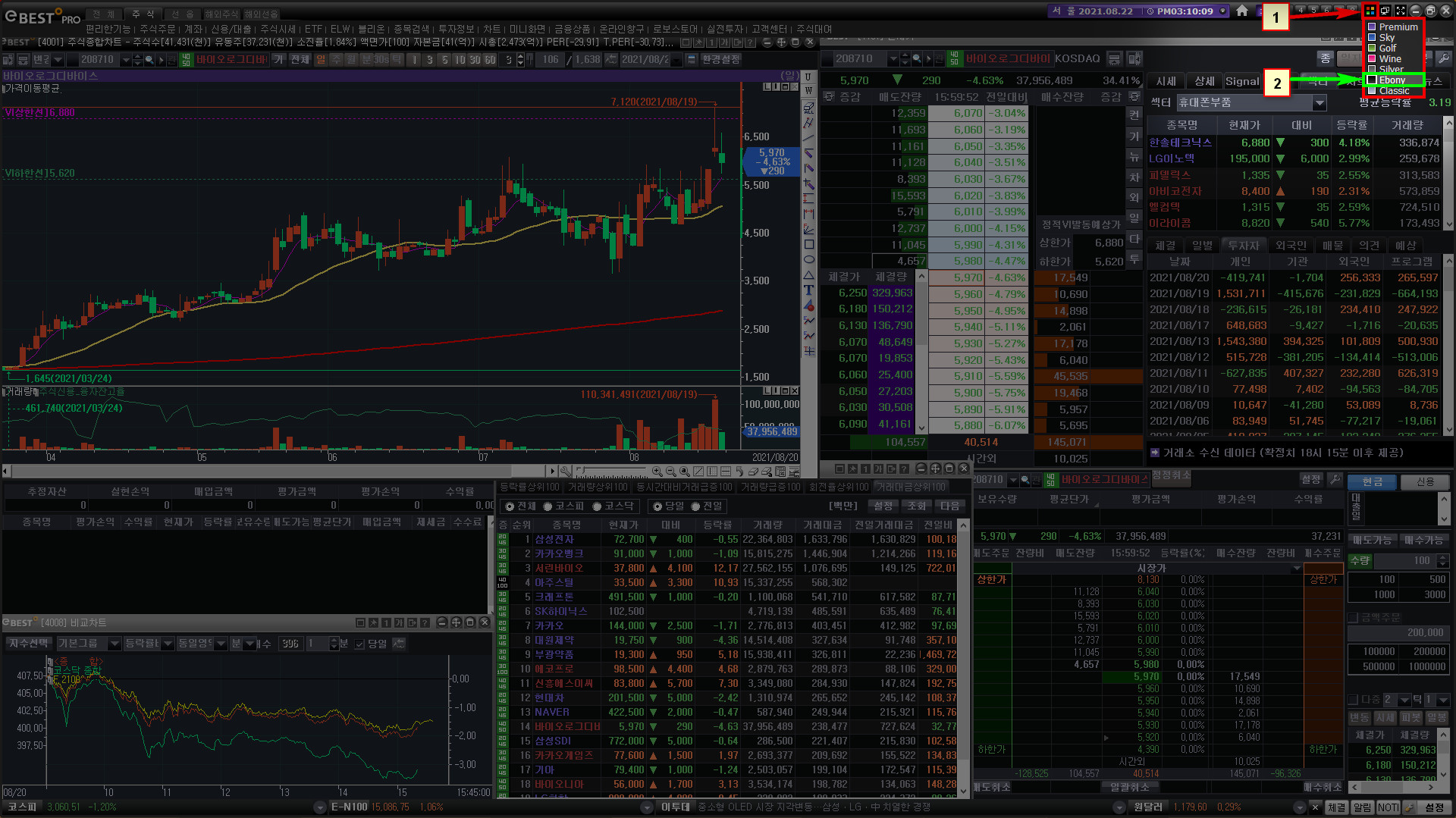This screenshot has height=818, width=1456.
Task: Open the stock code dropdown in quote panel
Action: (x=893, y=58)
